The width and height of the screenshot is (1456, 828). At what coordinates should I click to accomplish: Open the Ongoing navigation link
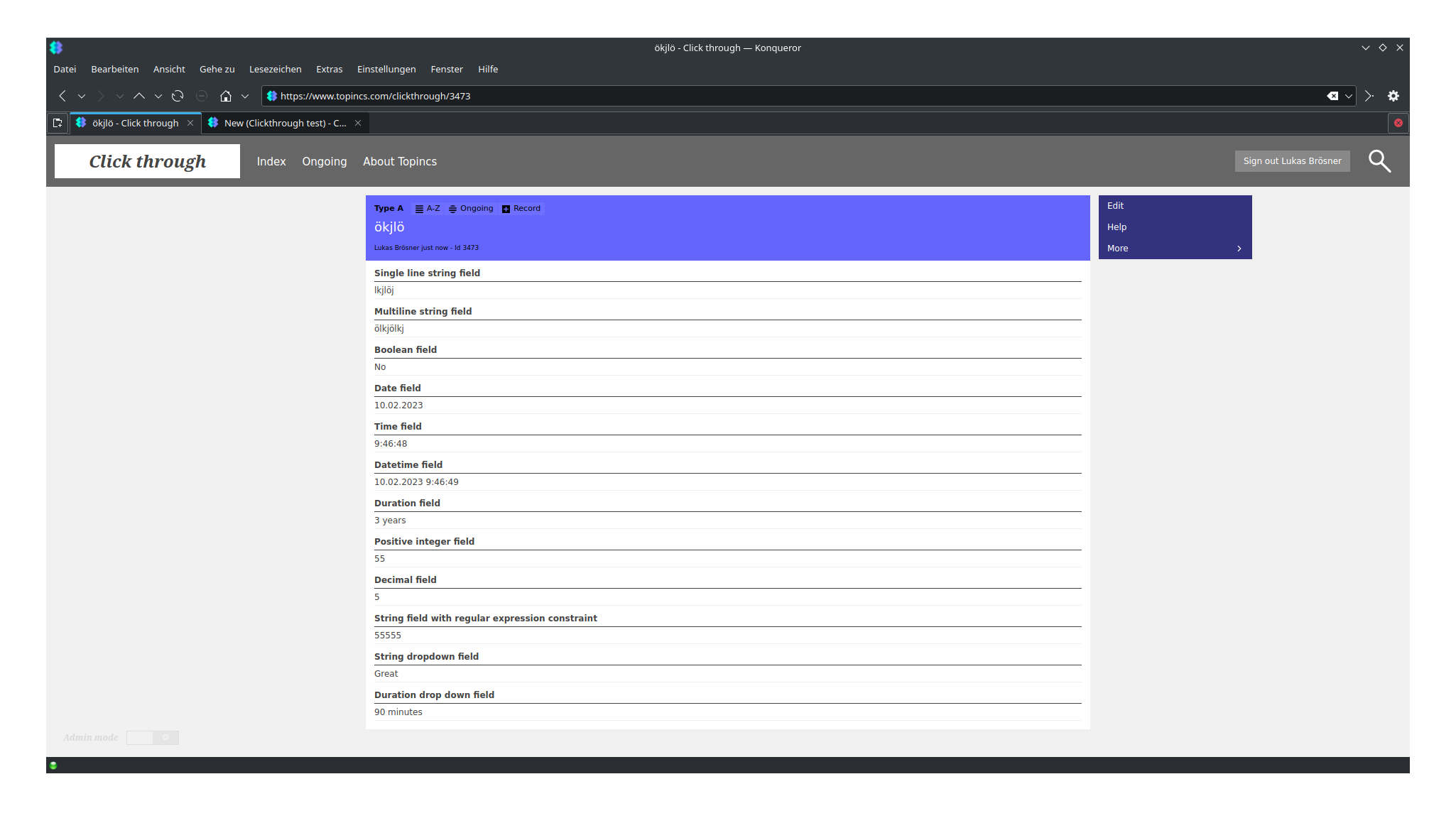(x=324, y=161)
